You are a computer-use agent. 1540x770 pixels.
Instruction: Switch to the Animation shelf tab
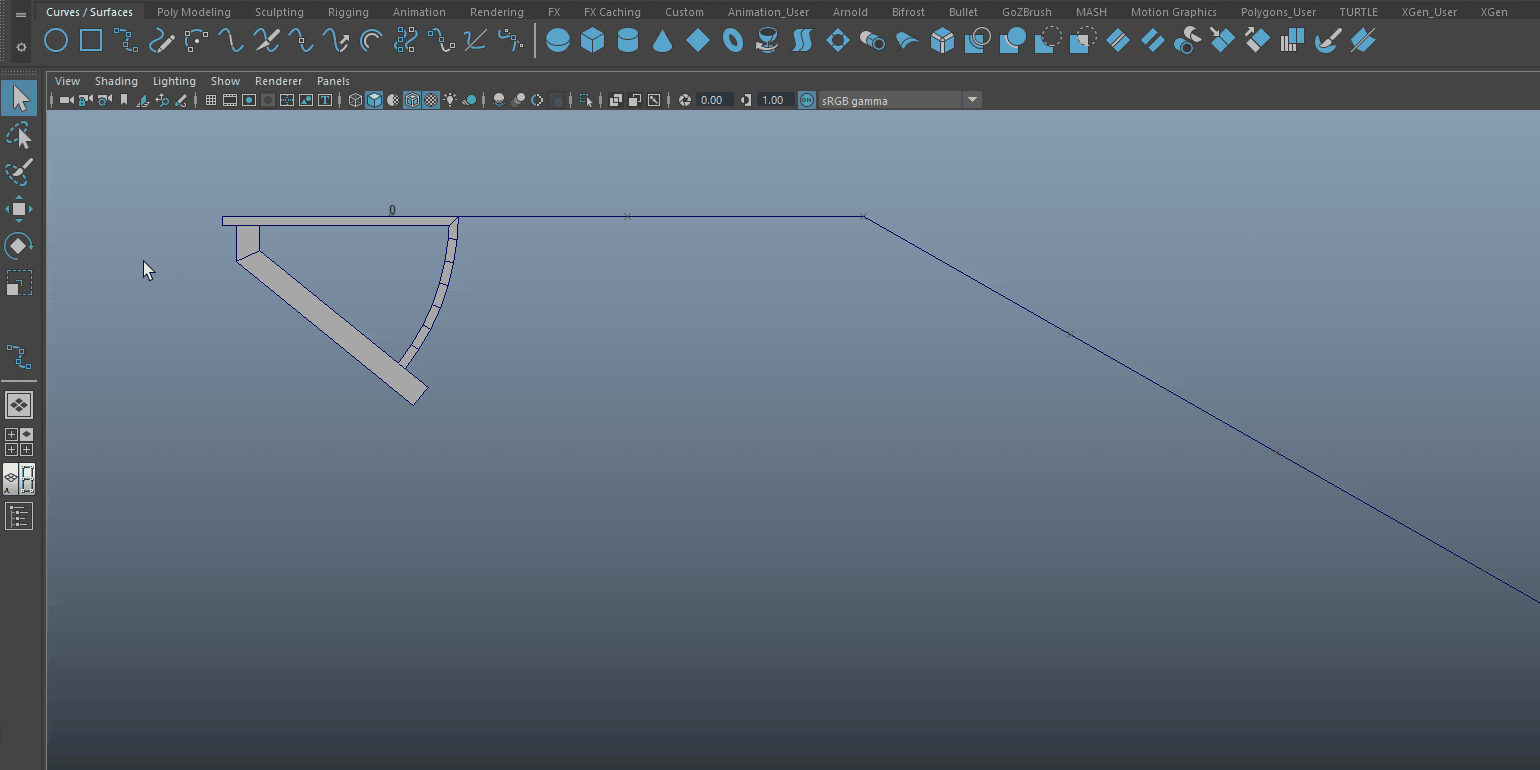pos(419,12)
